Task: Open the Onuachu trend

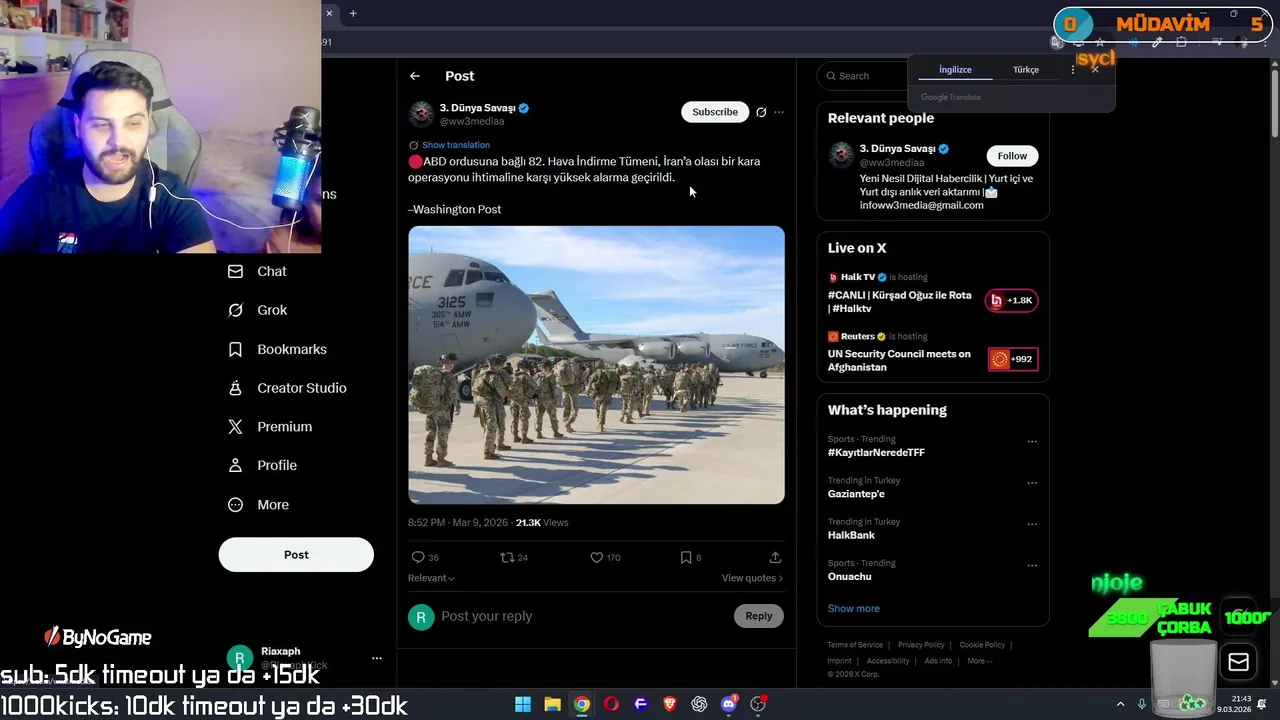Action: click(x=849, y=576)
